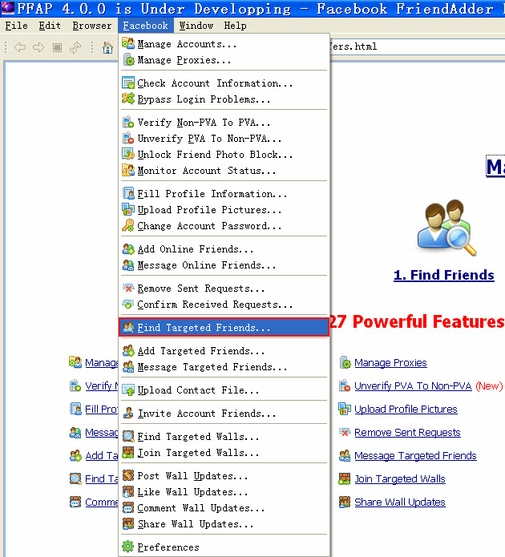Select Add Online Friends... entry
The height and width of the screenshot is (557, 505).
(224, 249)
